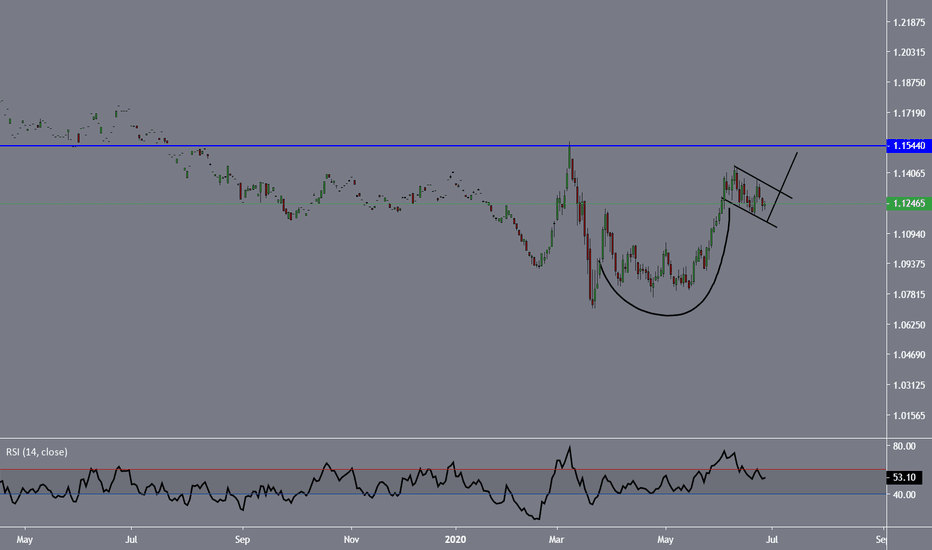Viewport: 932px width, 550px height.
Task: Click the Nov label on the time axis
Action: pos(351,540)
